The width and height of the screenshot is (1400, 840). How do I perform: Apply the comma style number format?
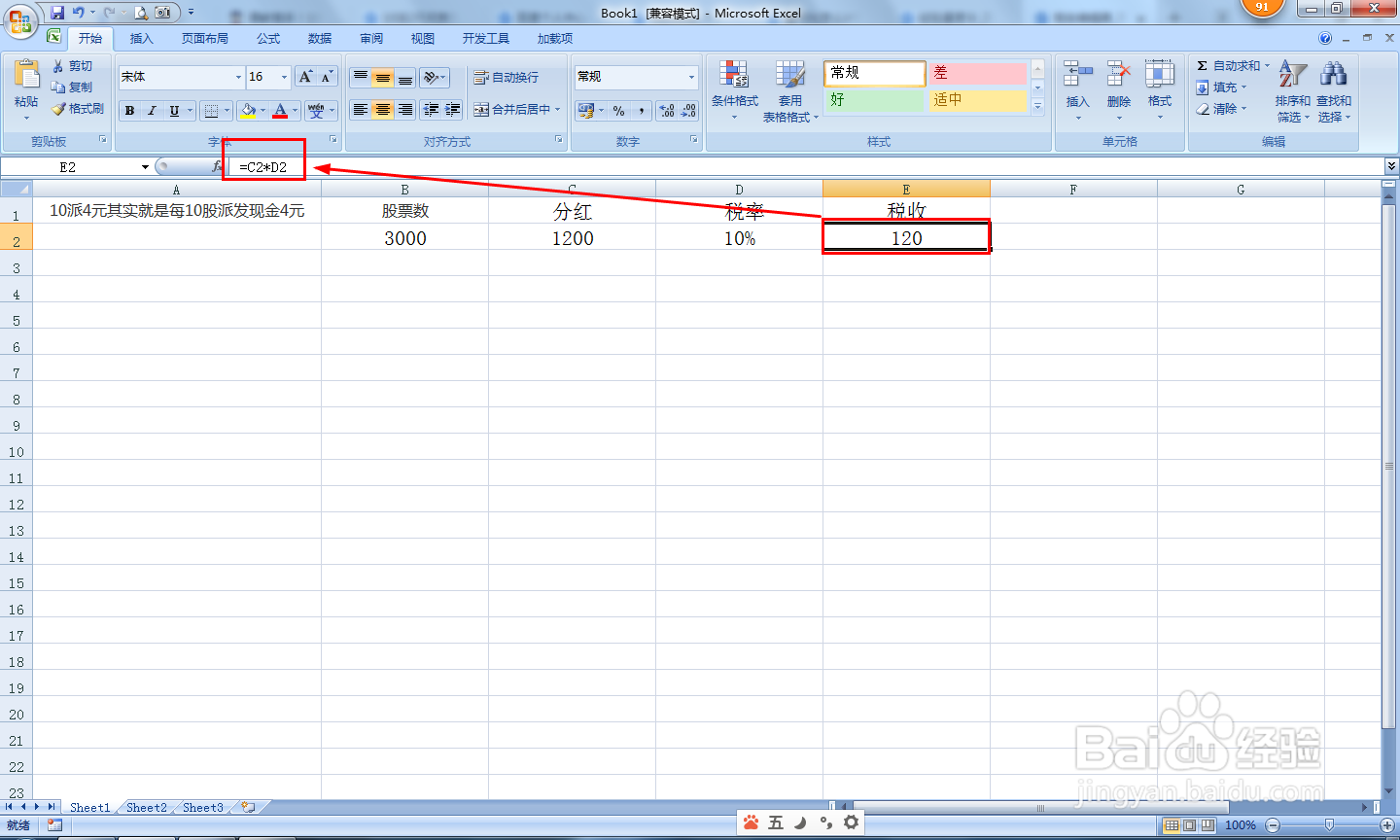coord(642,111)
